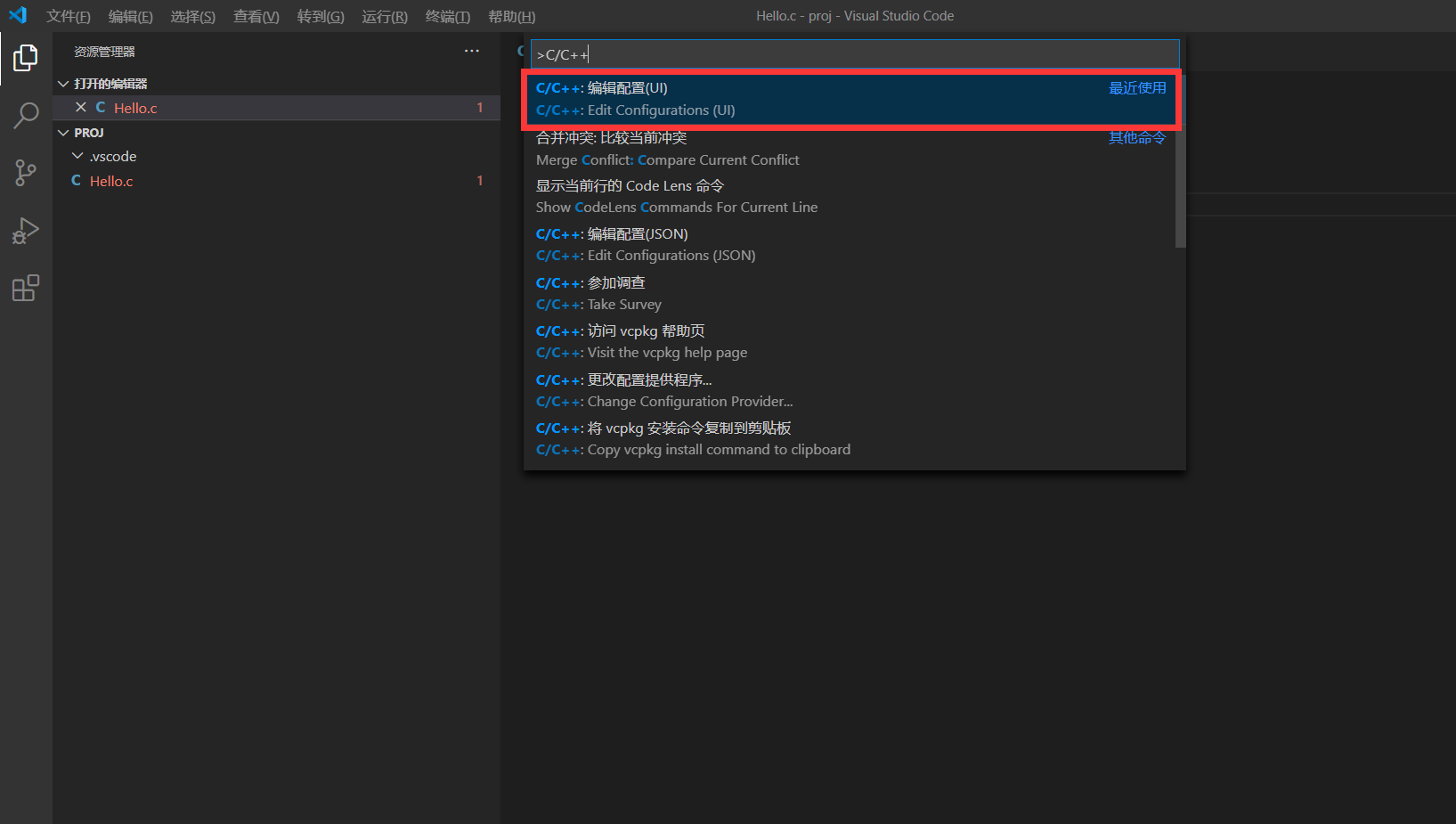Collapse the .vscode folder
The image size is (1456, 824).
(x=77, y=156)
